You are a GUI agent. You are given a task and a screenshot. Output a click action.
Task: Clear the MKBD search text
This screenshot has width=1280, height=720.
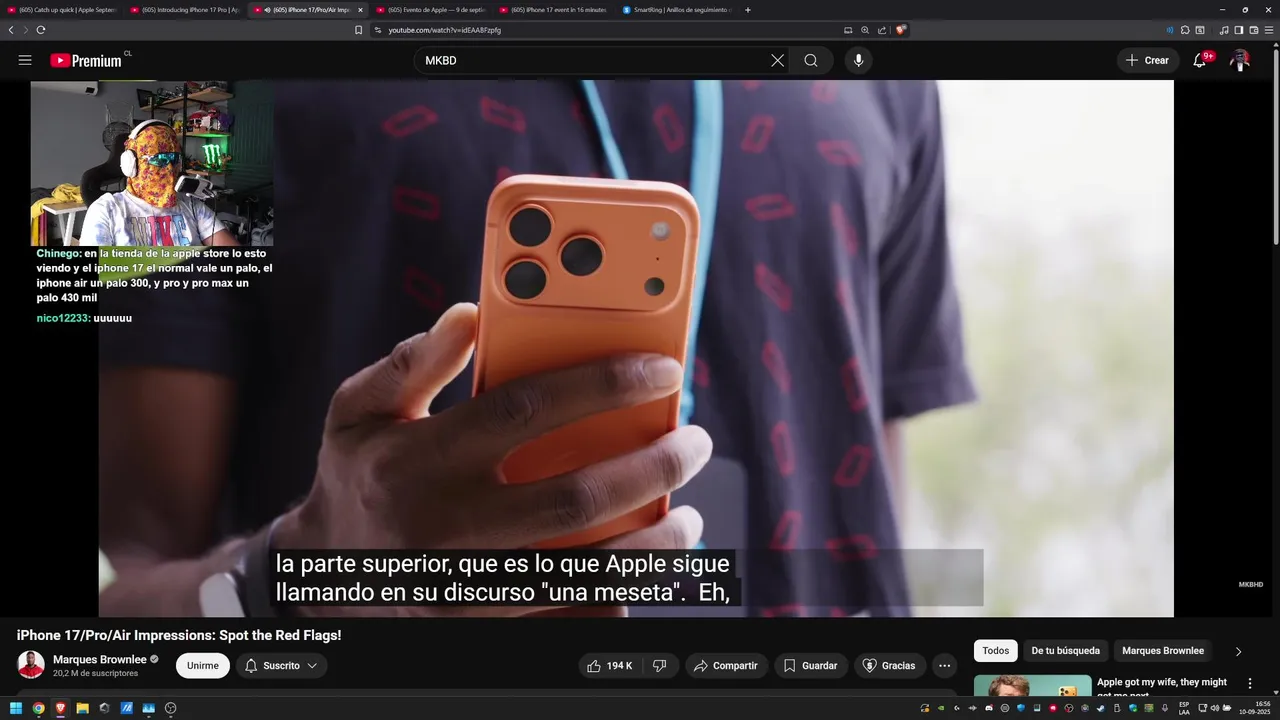pyautogui.click(x=777, y=60)
